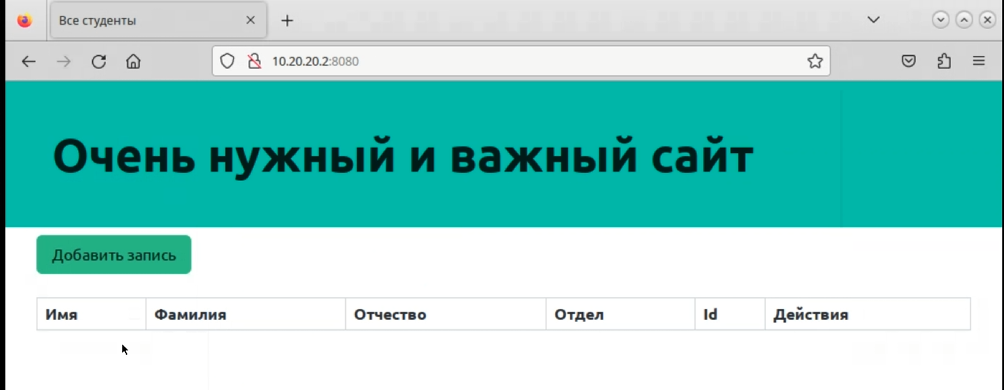List all tabs dropdown arrow
Screen dimensions: 1004x390
[873, 20]
